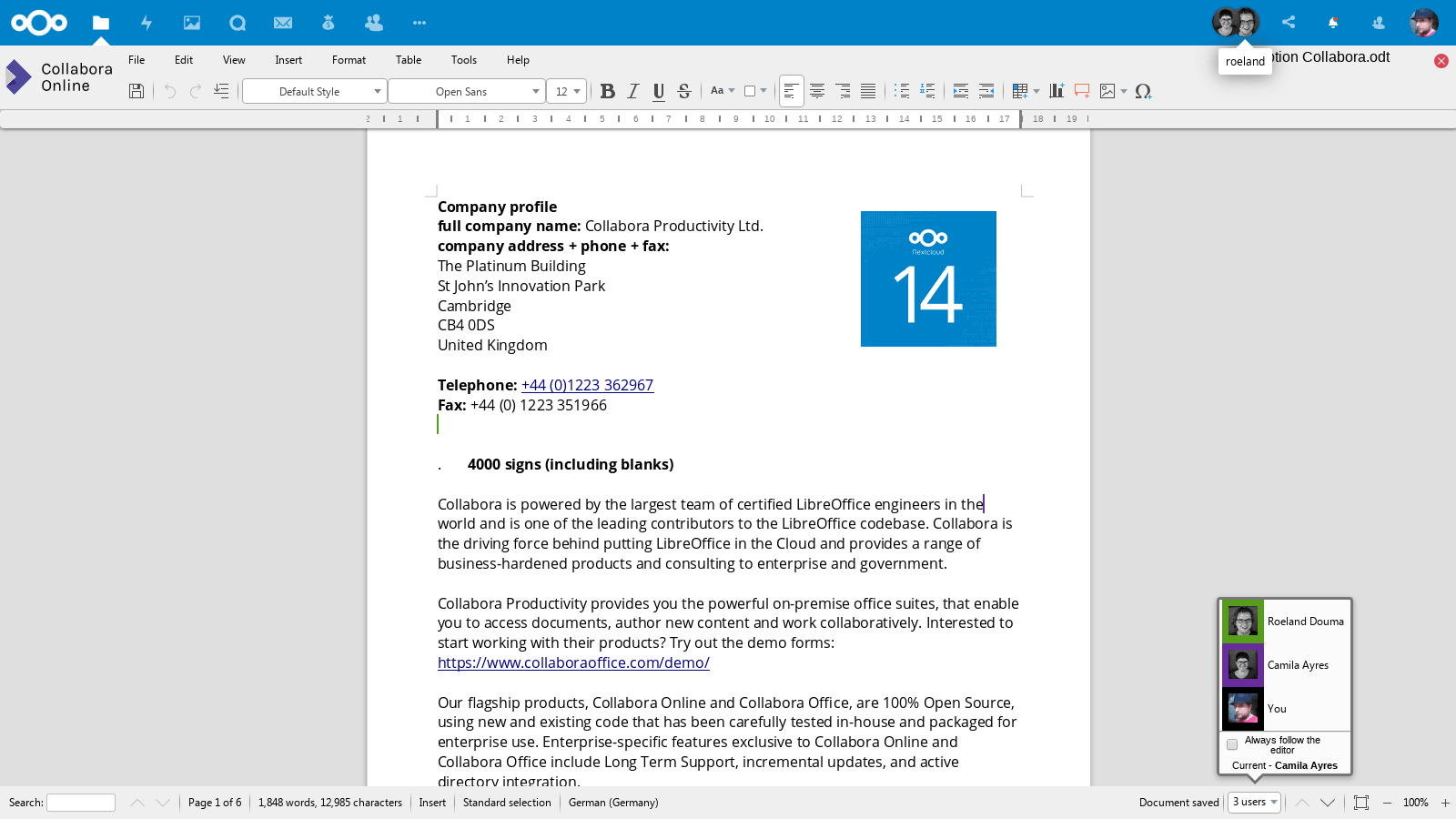Open the contacts menu person icon
The width and height of the screenshot is (1456, 819).
pyautogui.click(x=1379, y=23)
